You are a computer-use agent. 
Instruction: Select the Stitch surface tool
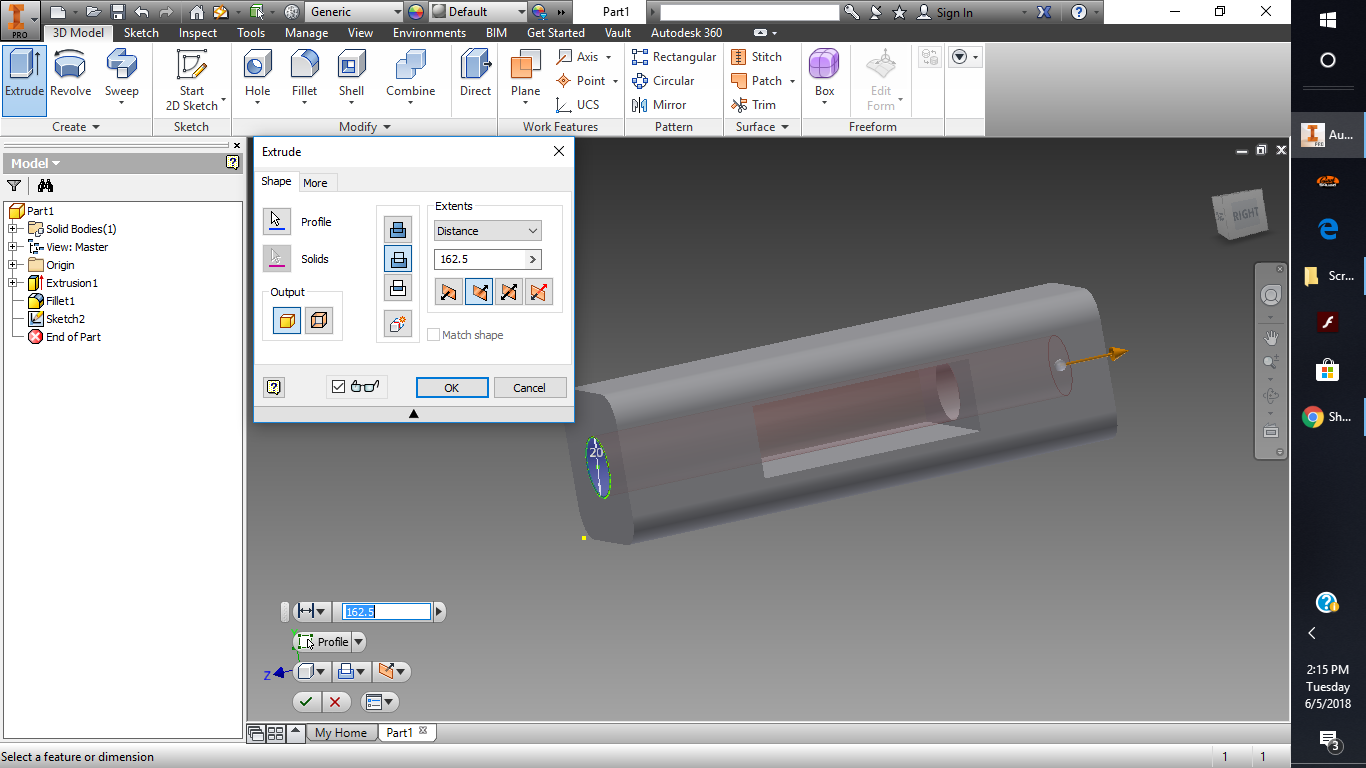756,57
